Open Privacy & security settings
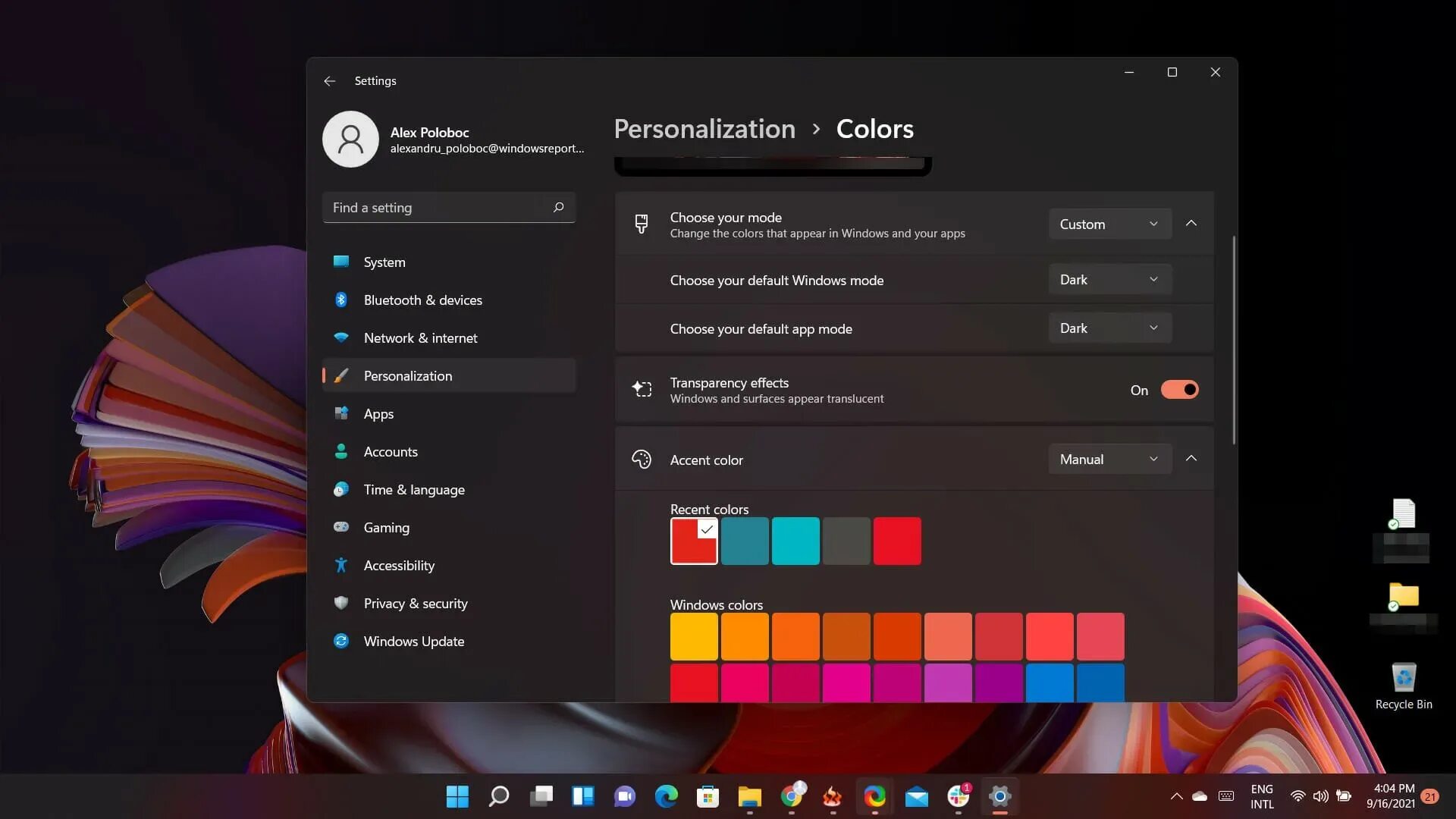Screen dimensions: 1456x819 click(415, 603)
